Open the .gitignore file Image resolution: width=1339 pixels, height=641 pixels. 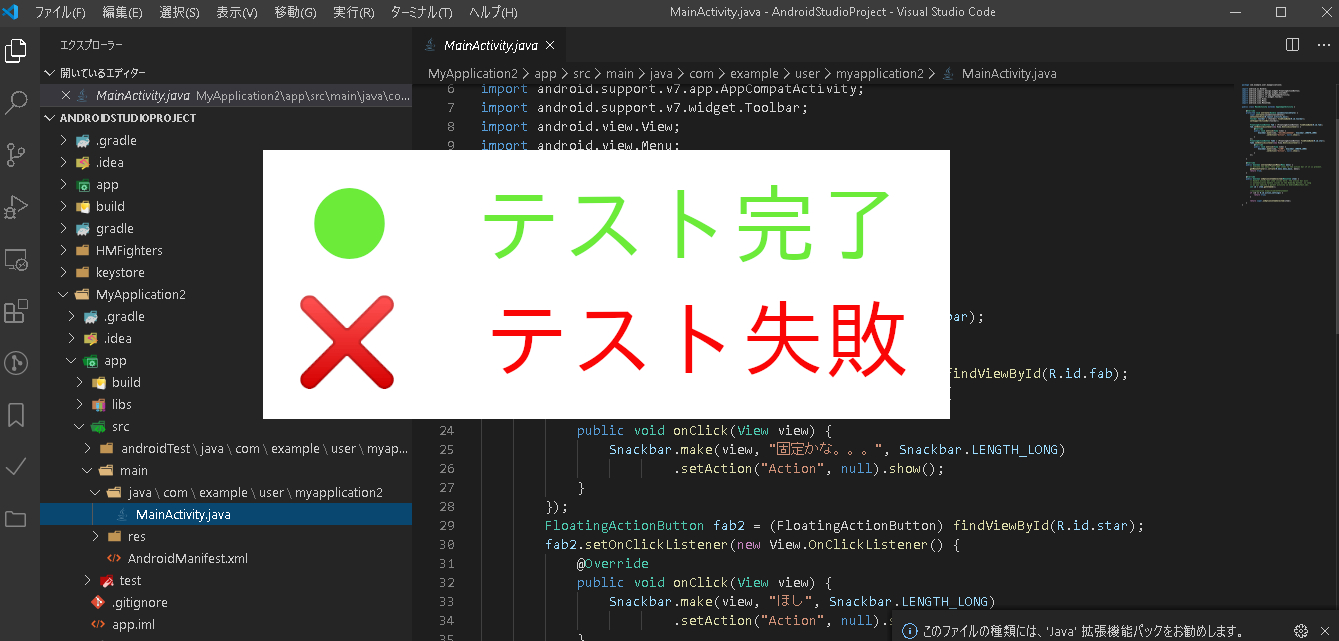click(226, 602)
